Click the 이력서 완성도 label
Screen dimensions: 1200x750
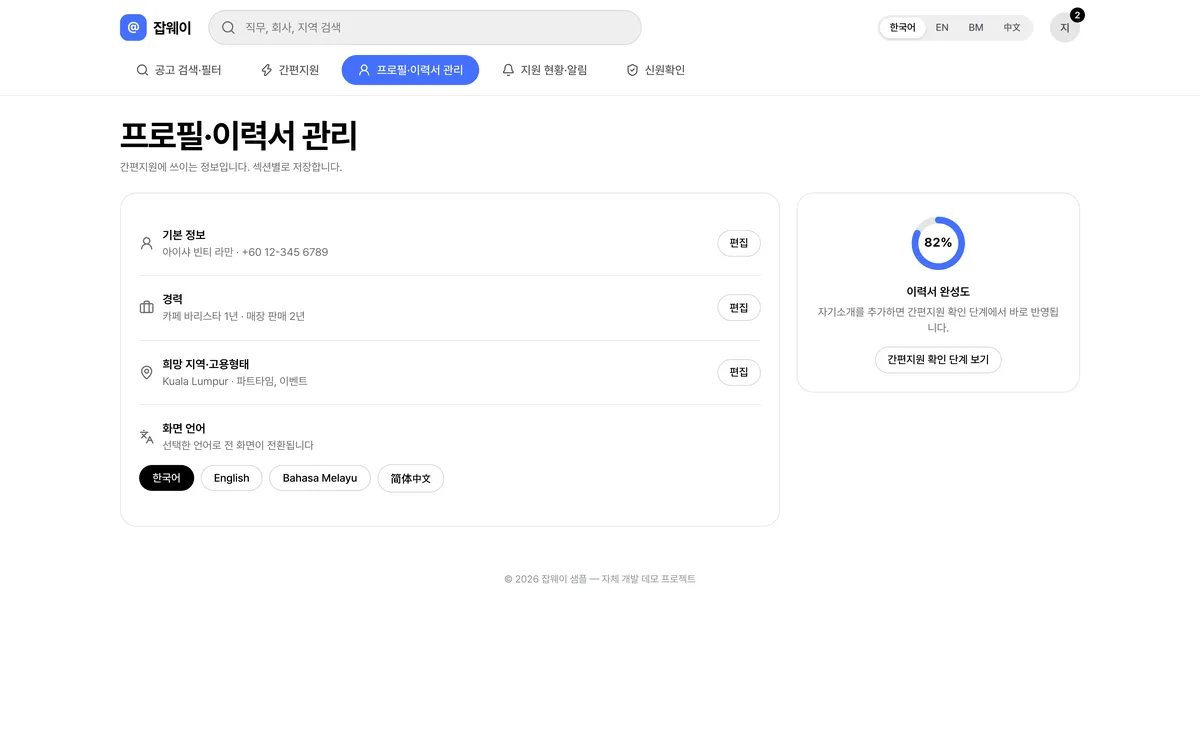[938, 292]
